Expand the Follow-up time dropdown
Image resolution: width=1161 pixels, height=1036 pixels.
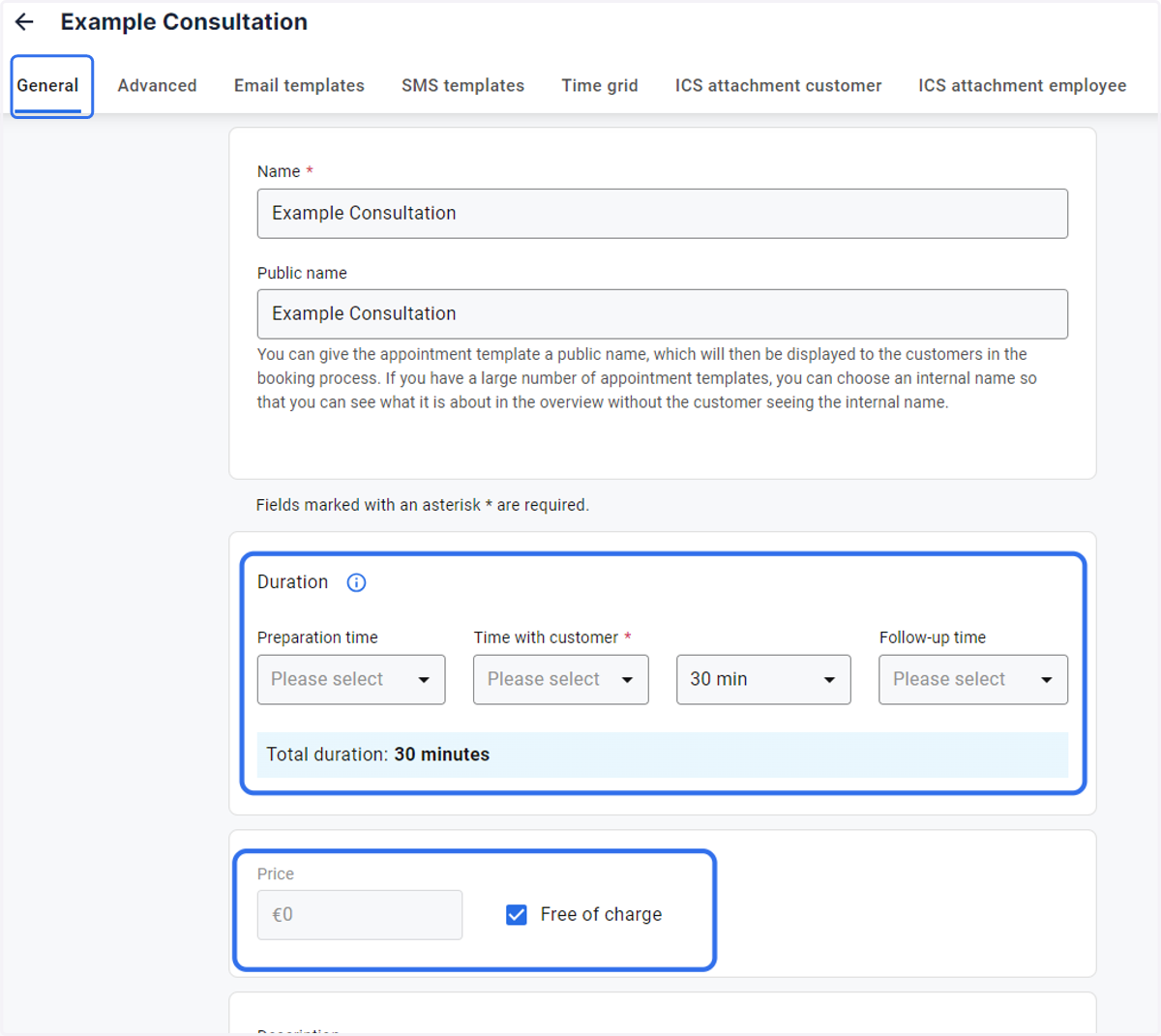pos(973,679)
